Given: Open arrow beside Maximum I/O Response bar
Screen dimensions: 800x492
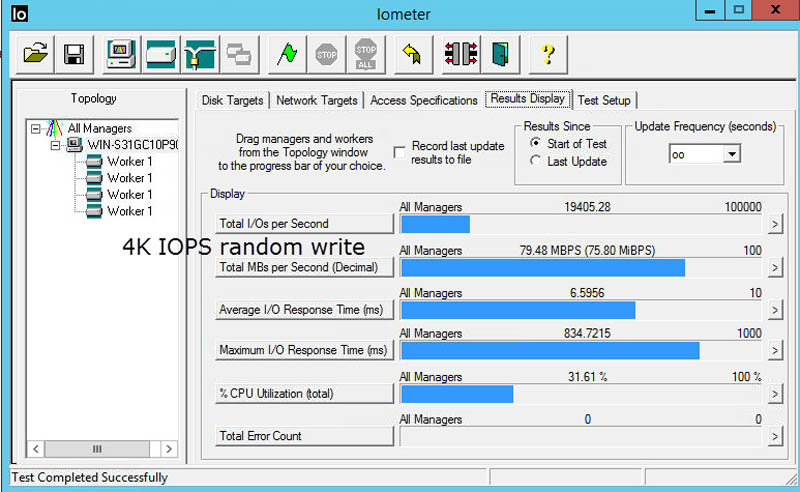Looking at the screenshot, I should [x=775, y=350].
